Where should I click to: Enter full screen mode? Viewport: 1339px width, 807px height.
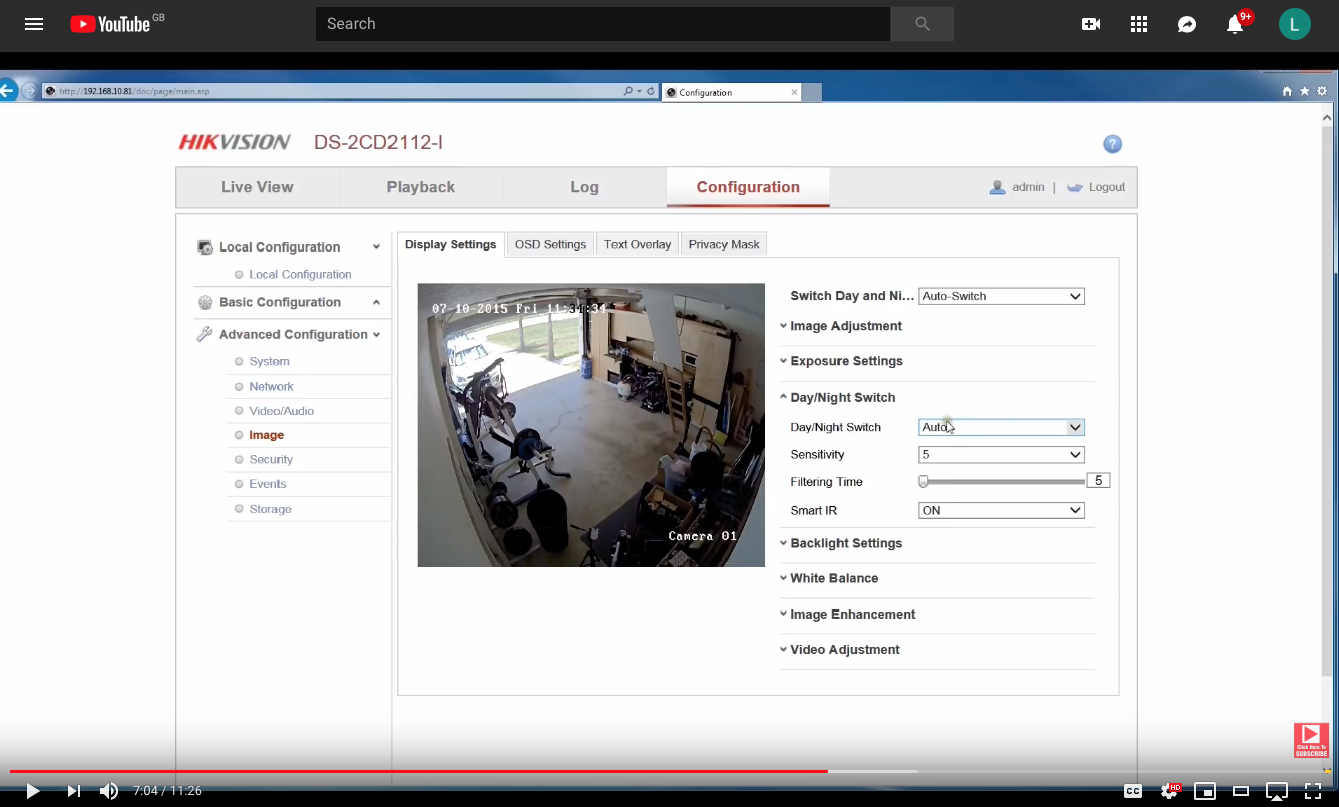pos(1312,791)
